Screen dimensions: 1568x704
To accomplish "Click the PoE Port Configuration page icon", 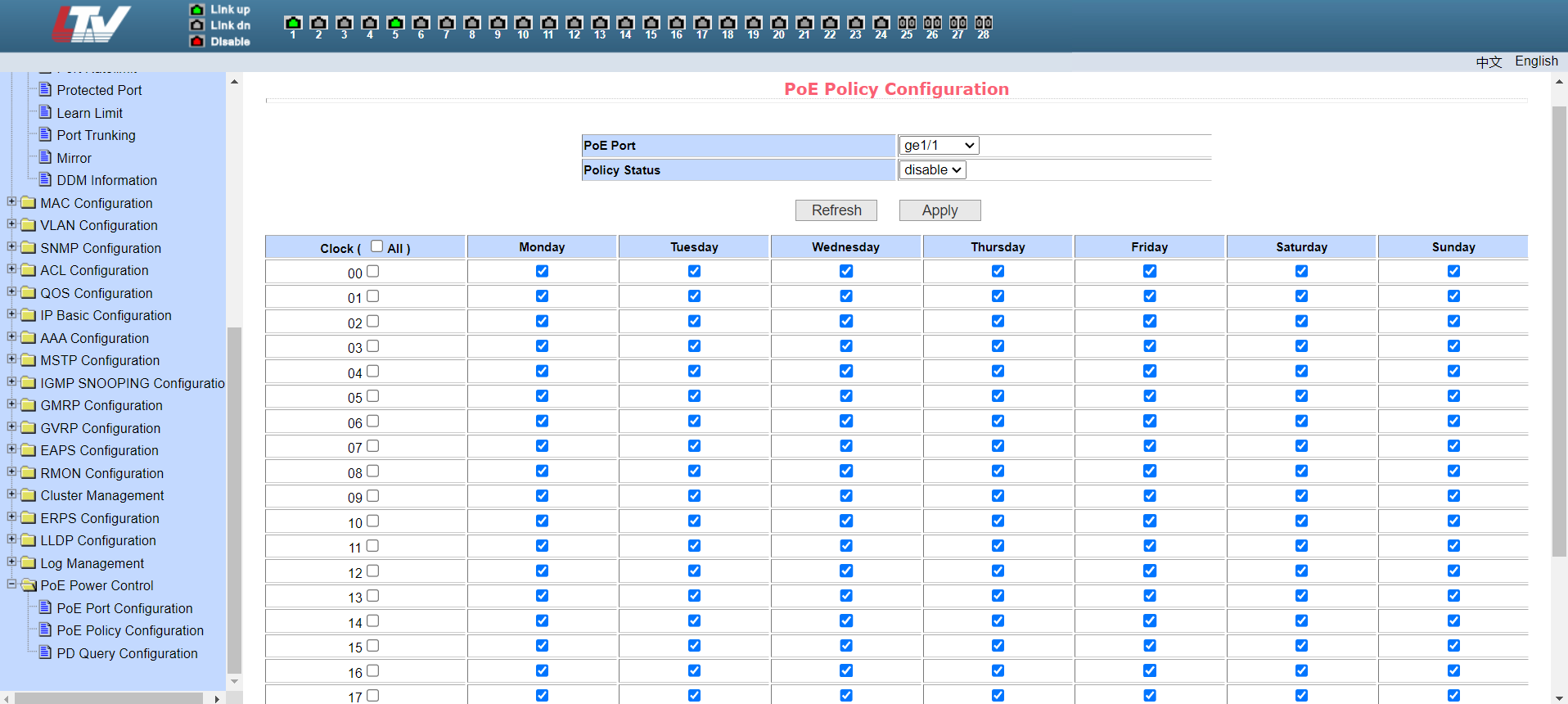I will click(46, 607).
